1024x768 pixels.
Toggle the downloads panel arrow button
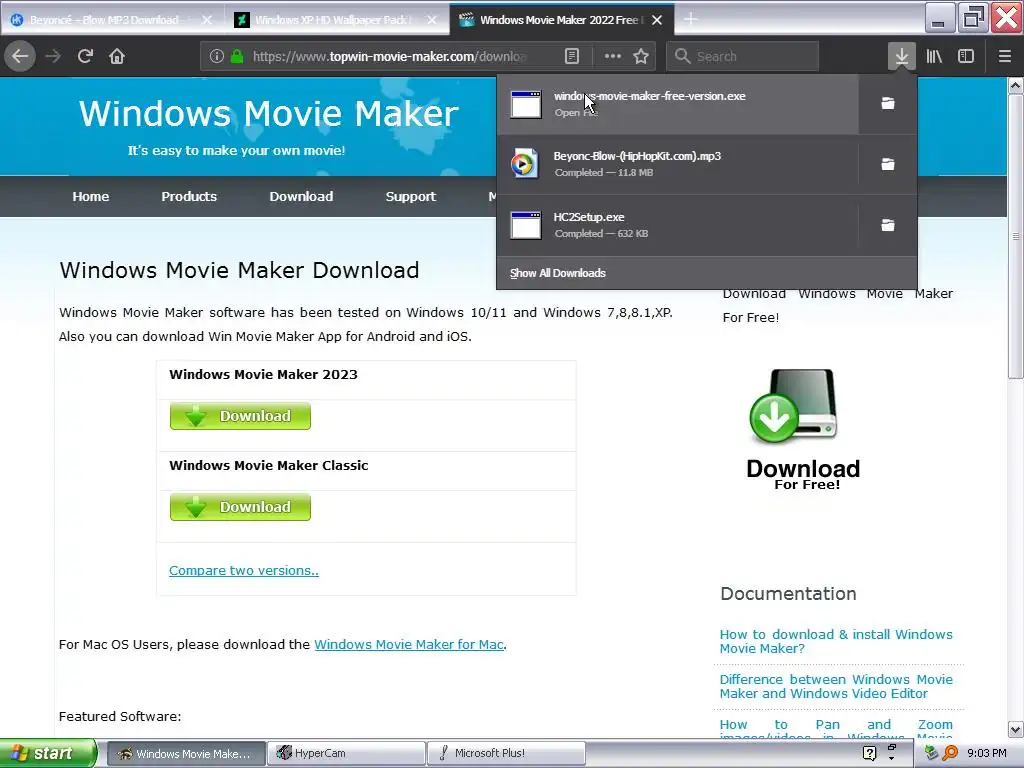pyautogui.click(x=901, y=56)
